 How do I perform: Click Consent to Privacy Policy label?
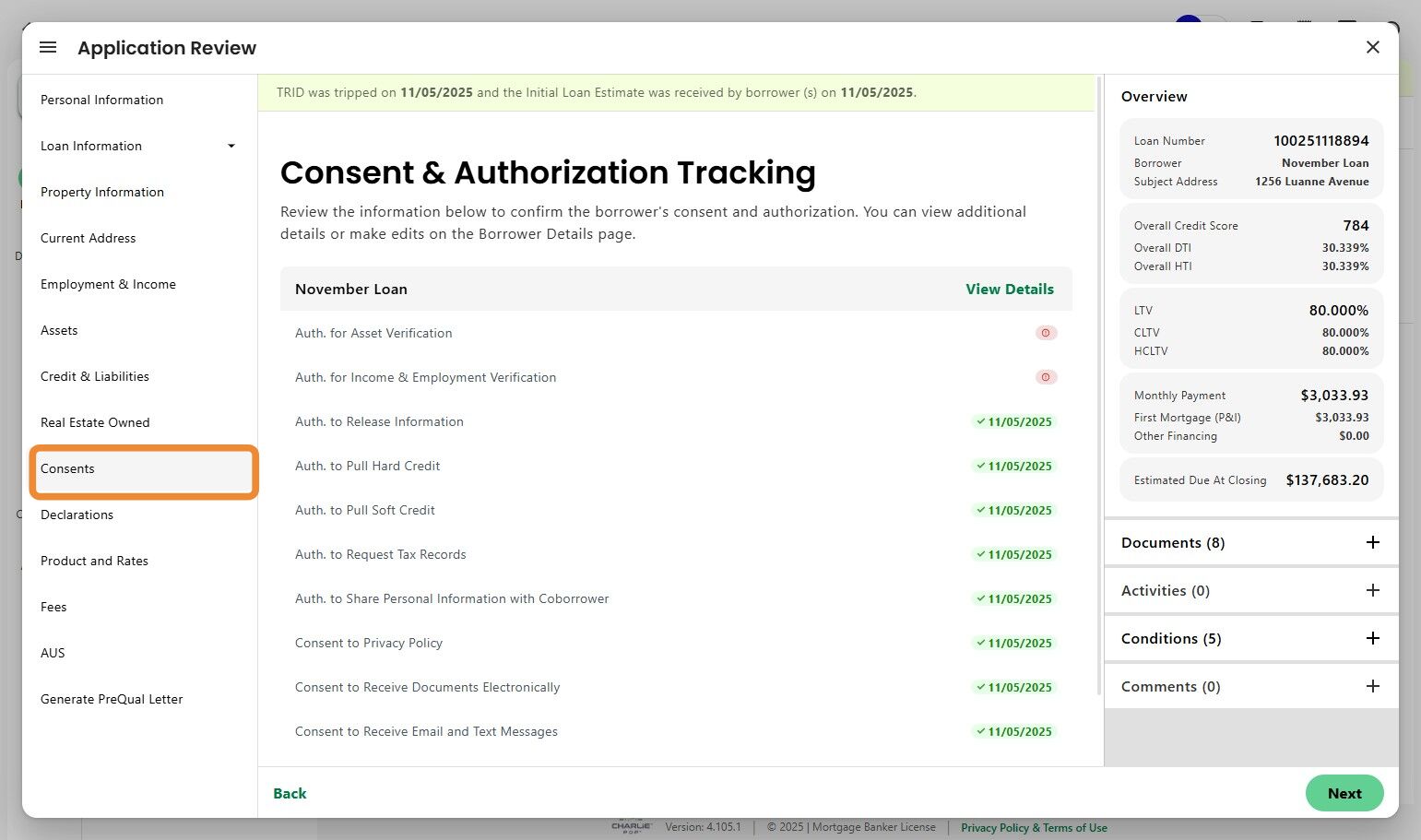tap(369, 643)
